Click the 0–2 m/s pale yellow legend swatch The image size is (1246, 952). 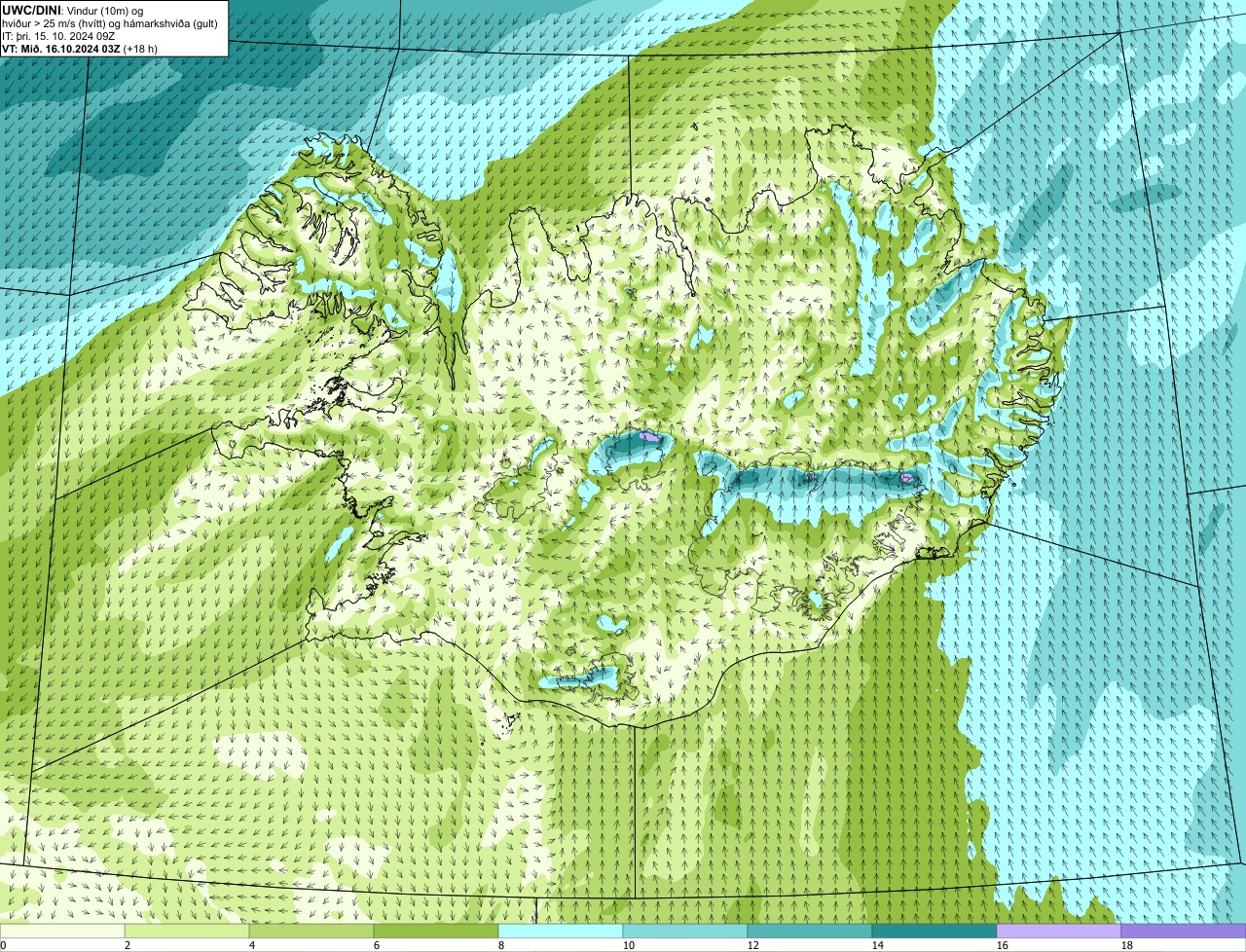(x=62, y=931)
